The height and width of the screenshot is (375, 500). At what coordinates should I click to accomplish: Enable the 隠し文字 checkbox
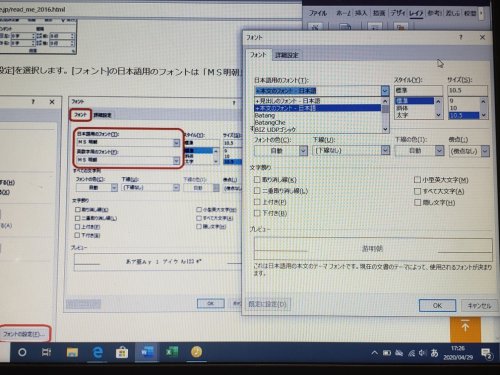click(x=417, y=202)
